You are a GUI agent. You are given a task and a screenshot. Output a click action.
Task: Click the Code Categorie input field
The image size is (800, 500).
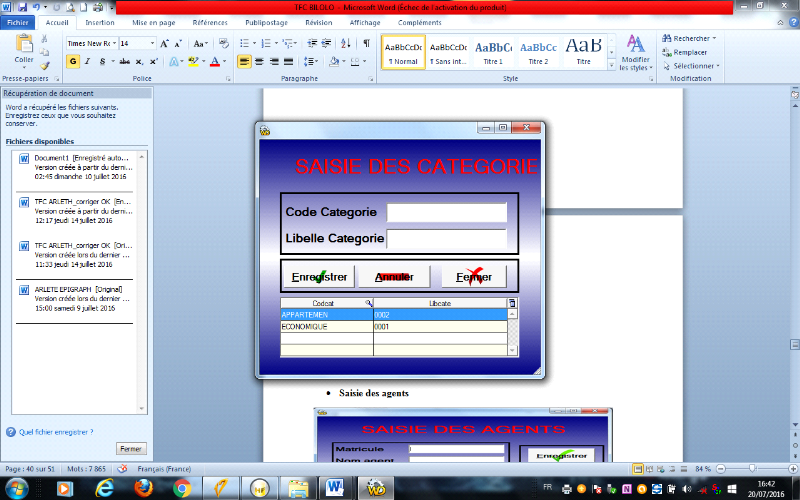tap(446, 212)
